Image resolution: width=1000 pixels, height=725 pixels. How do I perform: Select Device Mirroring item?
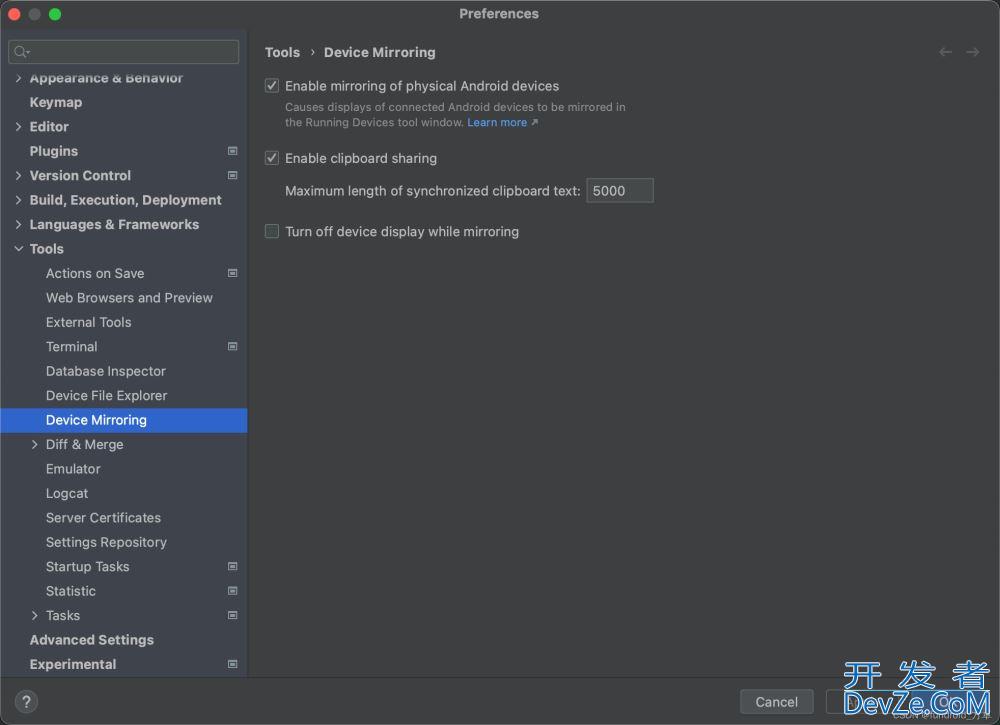pos(124,420)
